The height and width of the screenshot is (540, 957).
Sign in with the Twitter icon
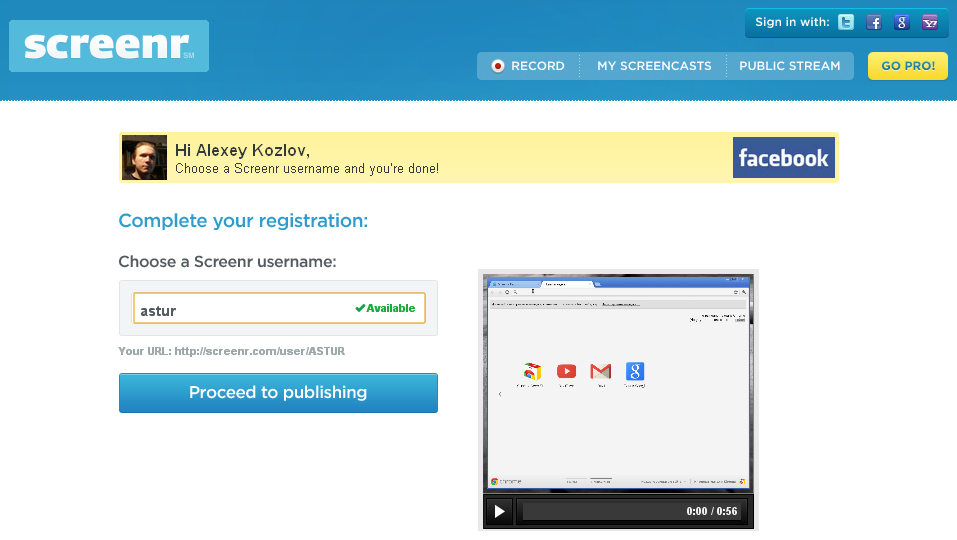point(846,23)
